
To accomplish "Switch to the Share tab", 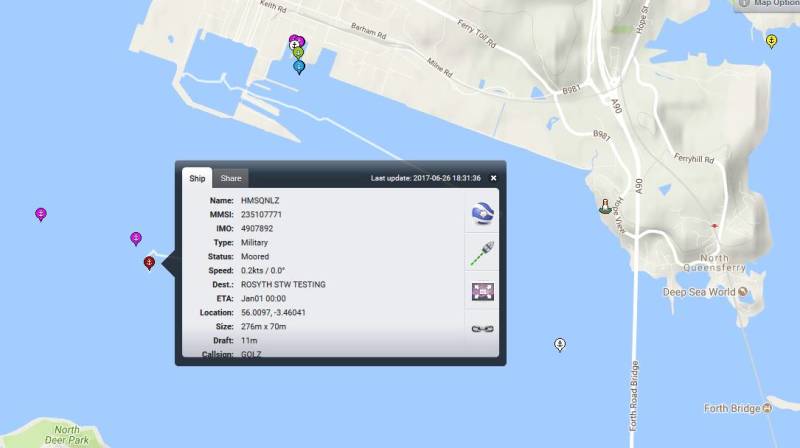I will [231, 178].
